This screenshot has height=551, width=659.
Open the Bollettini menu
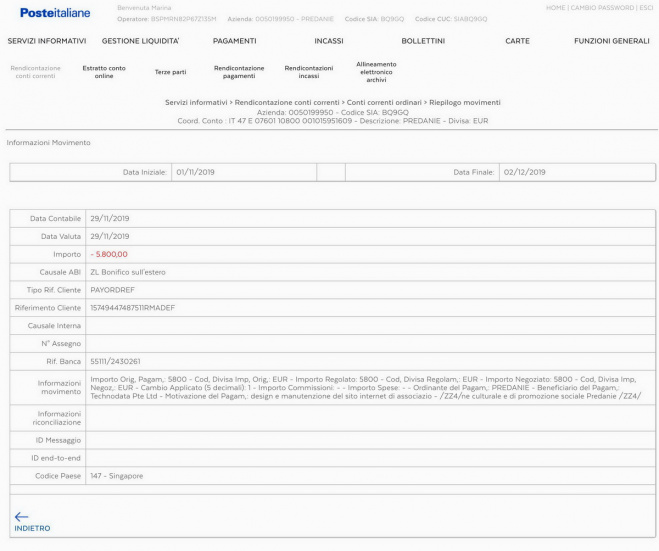(x=423, y=41)
